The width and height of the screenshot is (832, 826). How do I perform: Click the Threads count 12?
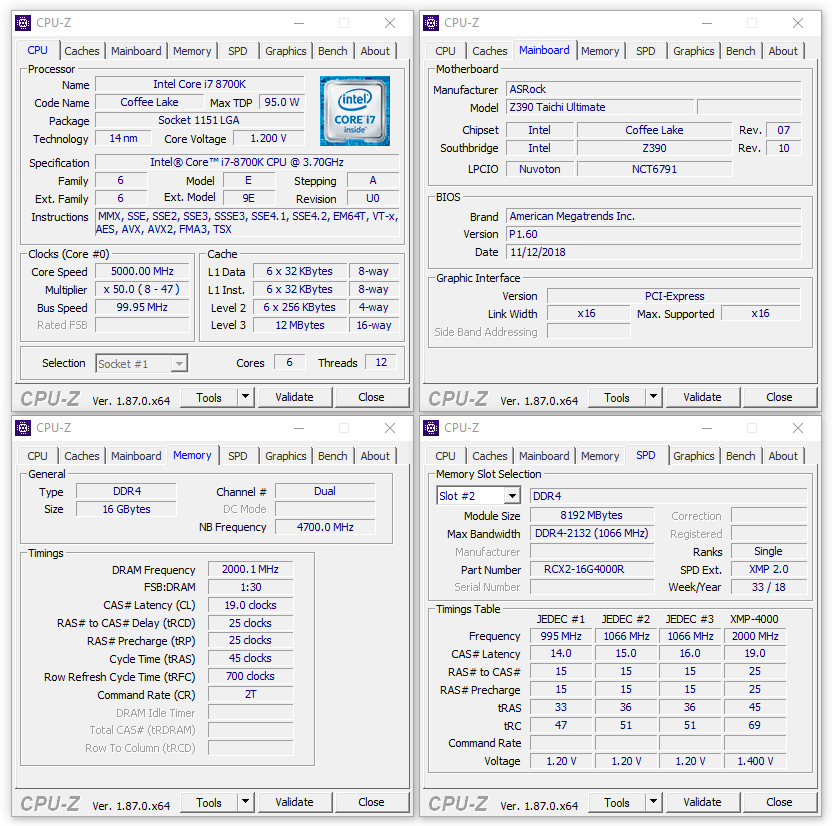[x=381, y=362]
